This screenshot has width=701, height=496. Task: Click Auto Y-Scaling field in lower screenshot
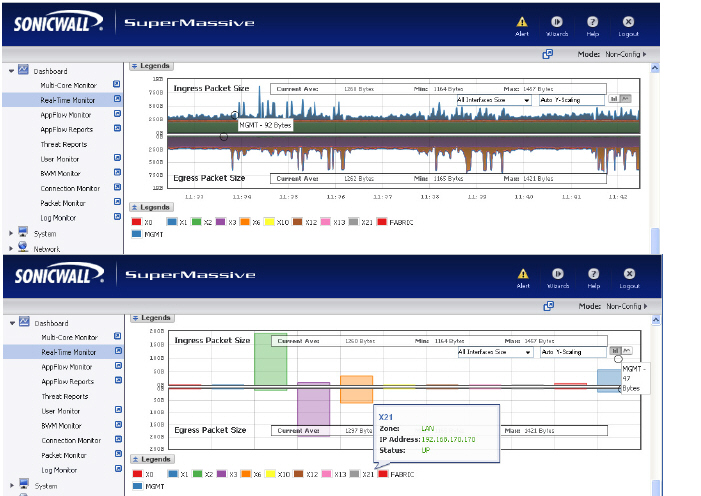point(573,352)
